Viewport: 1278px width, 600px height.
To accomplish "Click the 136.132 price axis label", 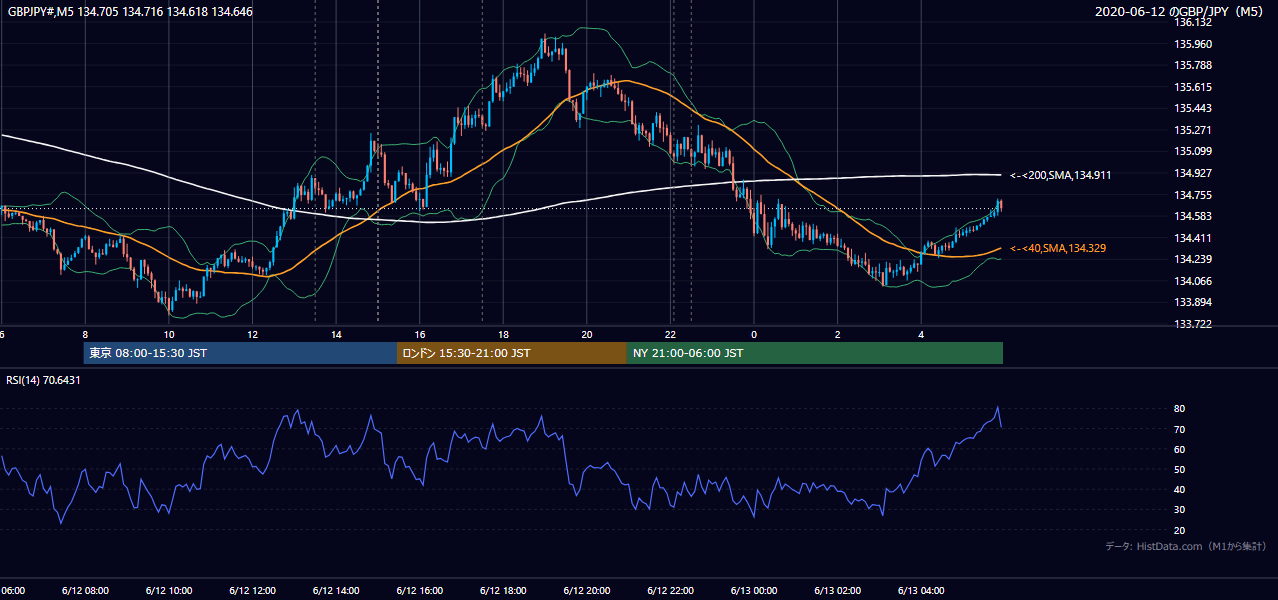I will point(1193,22).
